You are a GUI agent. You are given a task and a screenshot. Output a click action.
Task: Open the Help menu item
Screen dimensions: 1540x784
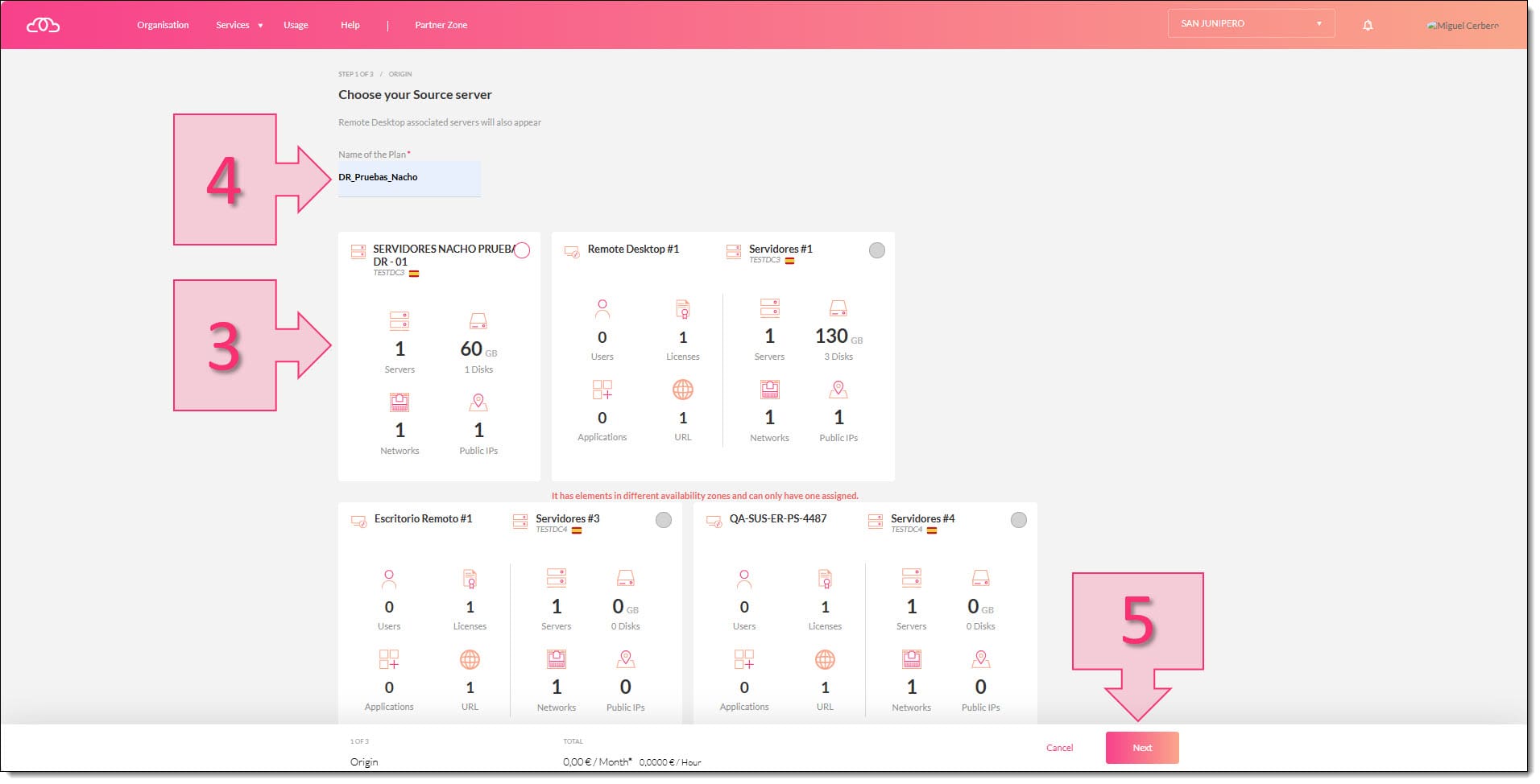coord(350,25)
